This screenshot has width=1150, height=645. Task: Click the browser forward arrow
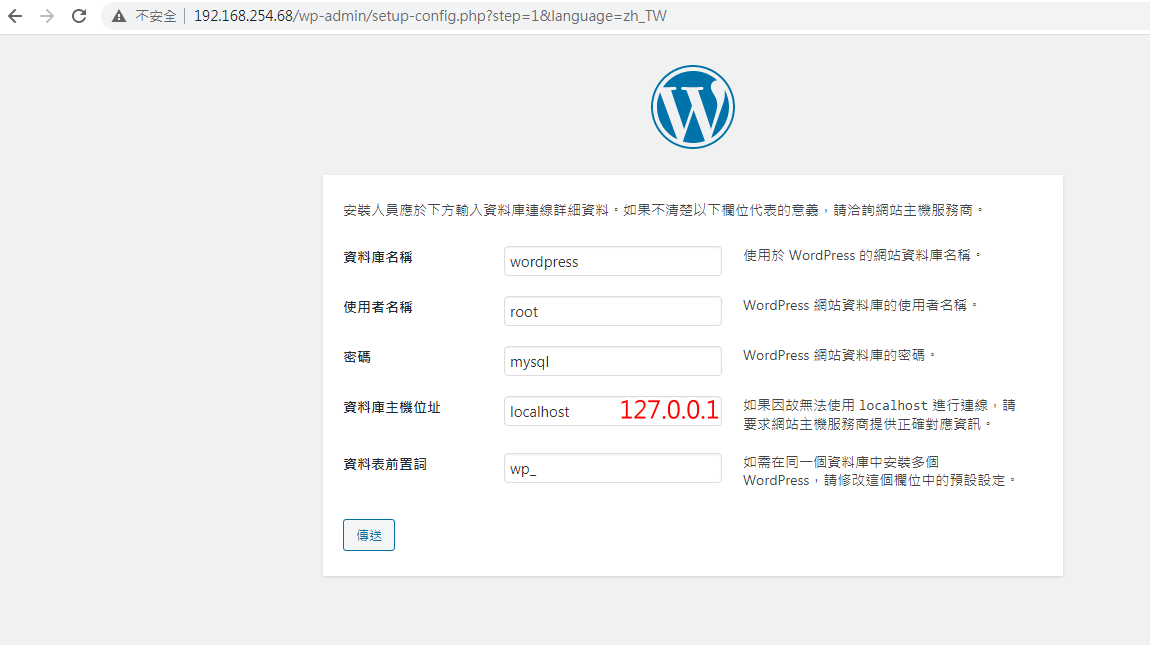coord(46,16)
